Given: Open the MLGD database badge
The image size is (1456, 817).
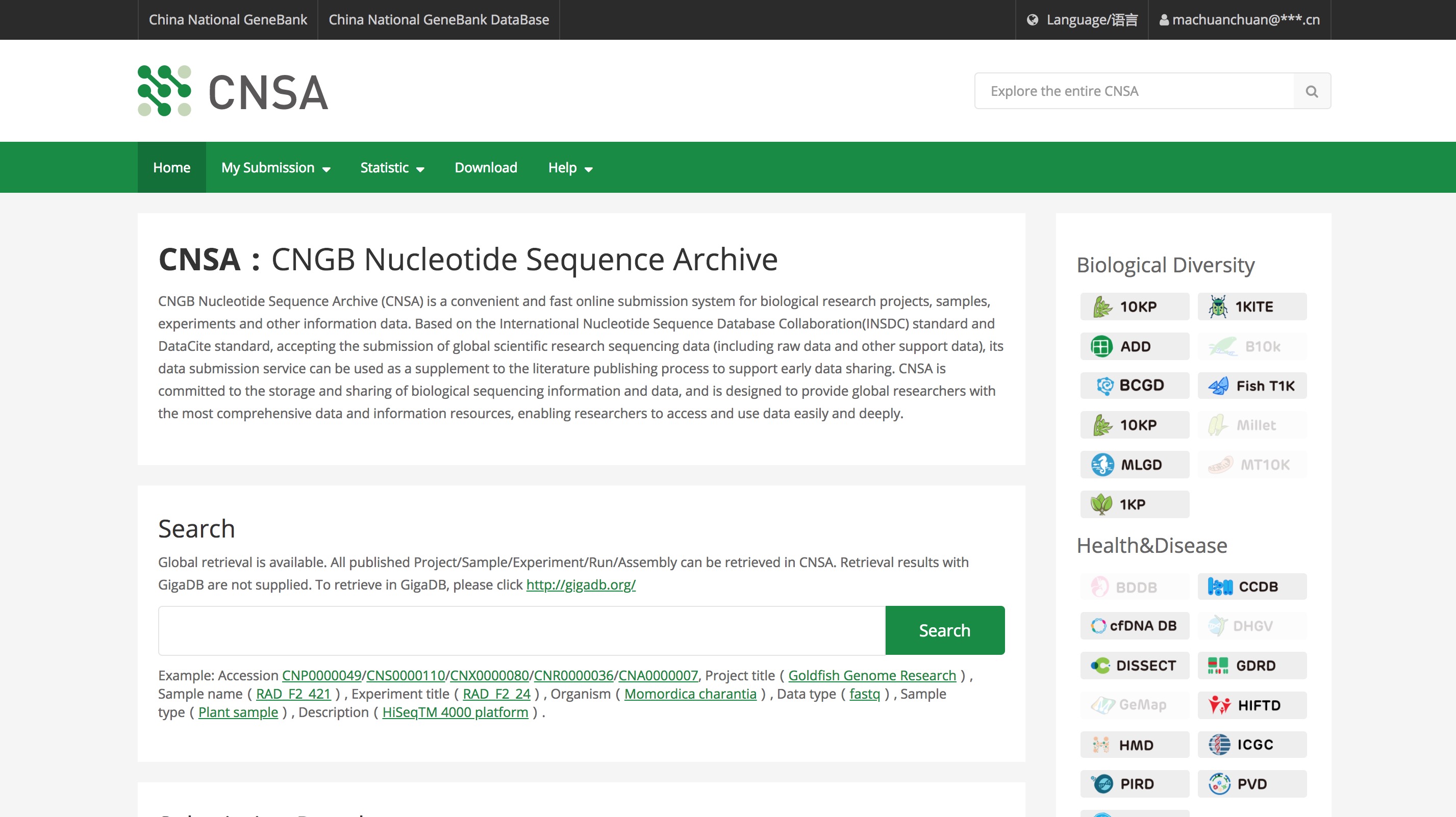Looking at the screenshot, I should (1135, 465).
